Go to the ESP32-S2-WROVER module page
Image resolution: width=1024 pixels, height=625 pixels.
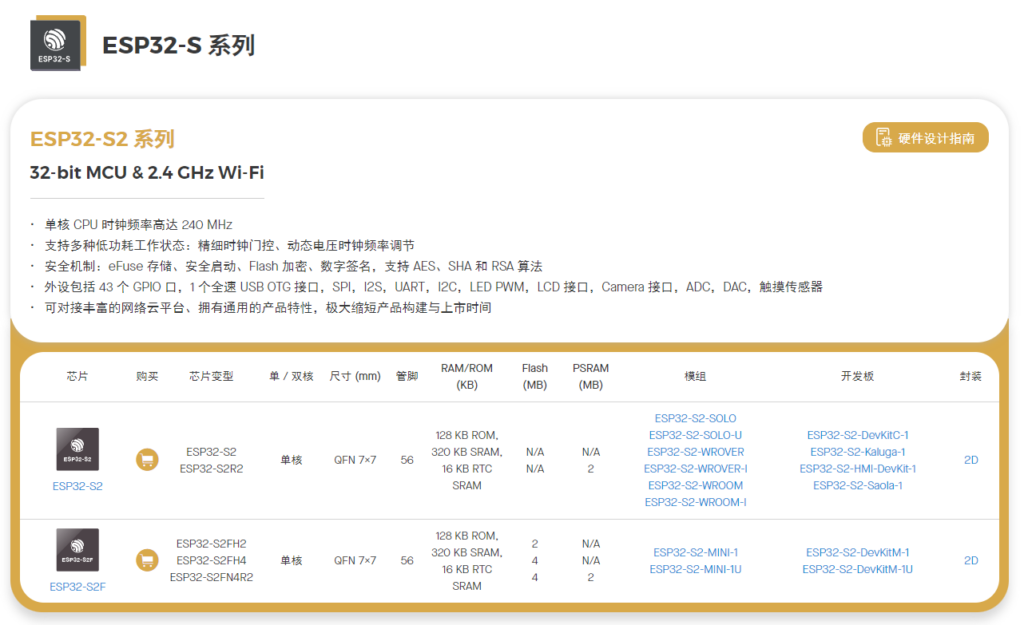(695, 452)
